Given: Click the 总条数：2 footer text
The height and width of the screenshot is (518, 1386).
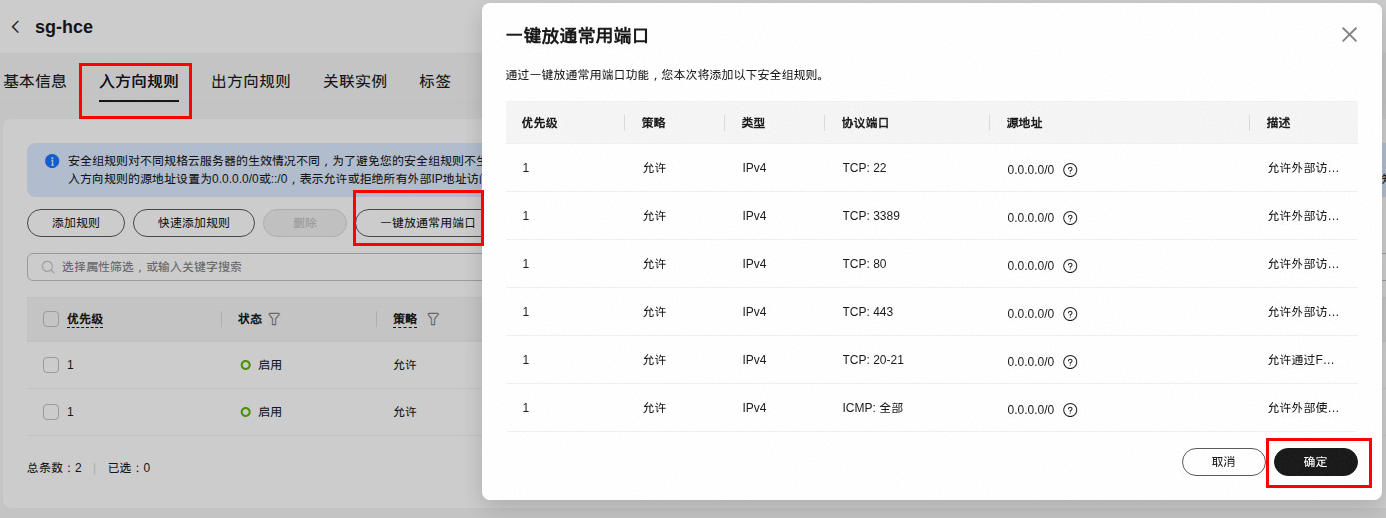Looking at the screenshot, I should click(54, 467).
